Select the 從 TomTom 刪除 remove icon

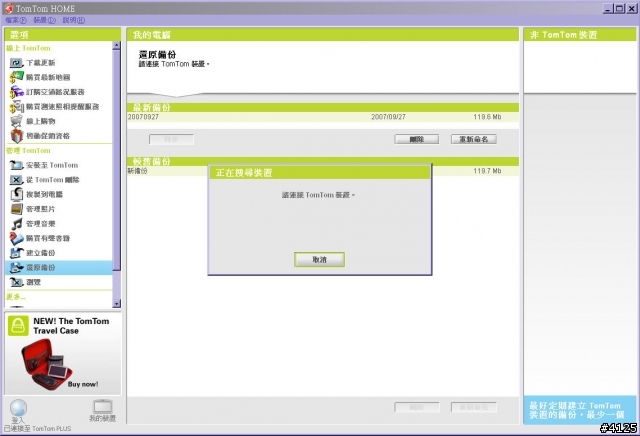tap(16, 180)
